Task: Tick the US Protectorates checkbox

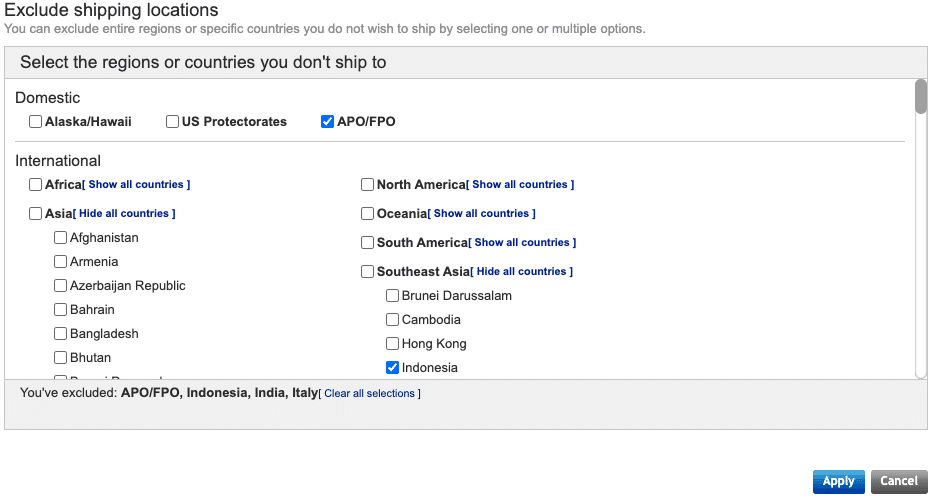Action: coord(173,122)
